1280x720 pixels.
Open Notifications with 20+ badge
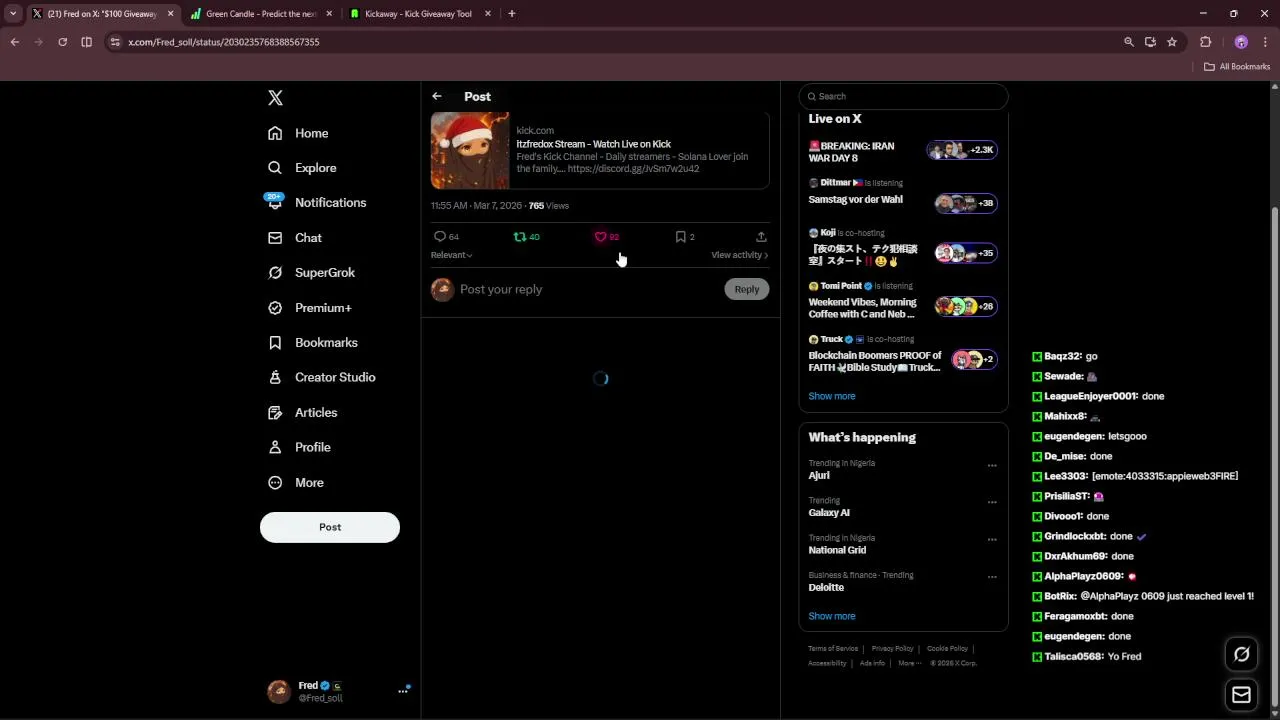coord(316,202)
